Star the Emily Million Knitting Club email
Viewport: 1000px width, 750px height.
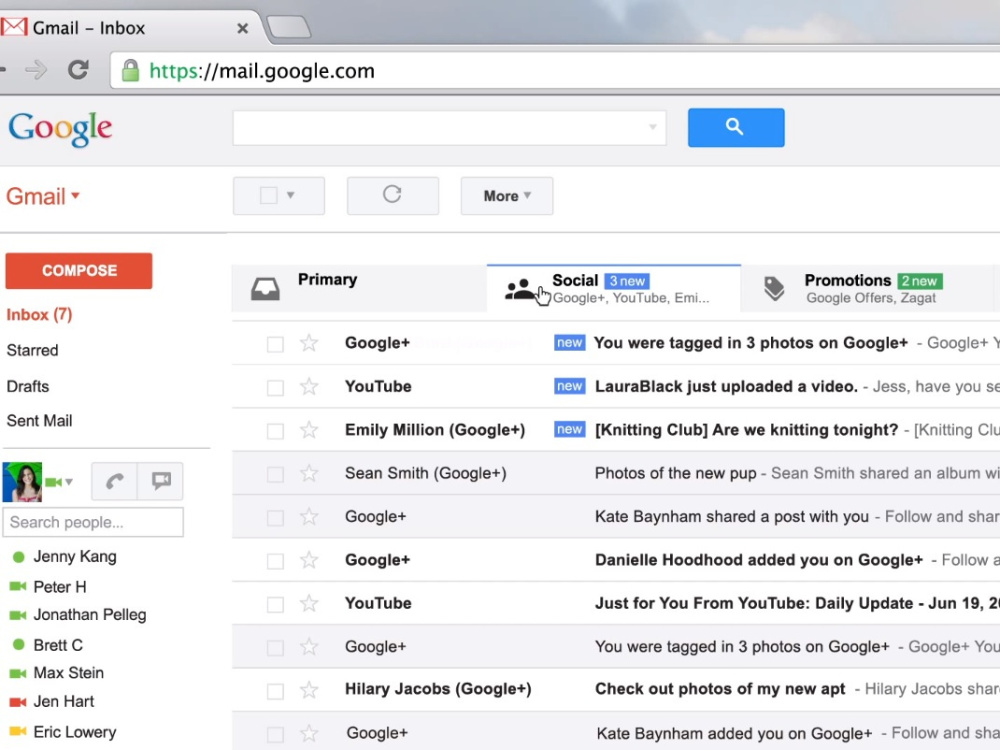[x=309, y=430]
